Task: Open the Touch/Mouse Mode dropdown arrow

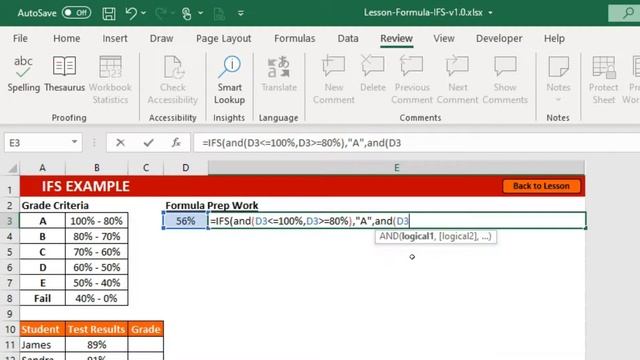Action: click(x=200, y=13)
